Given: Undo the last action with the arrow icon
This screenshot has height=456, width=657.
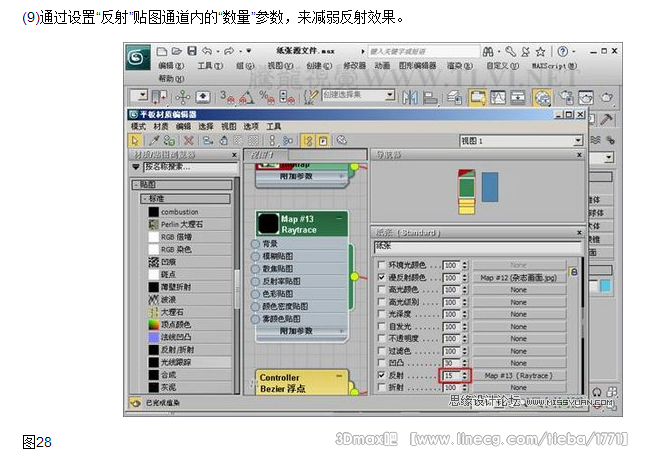Looking at the screenshot, I should point(207,51).
